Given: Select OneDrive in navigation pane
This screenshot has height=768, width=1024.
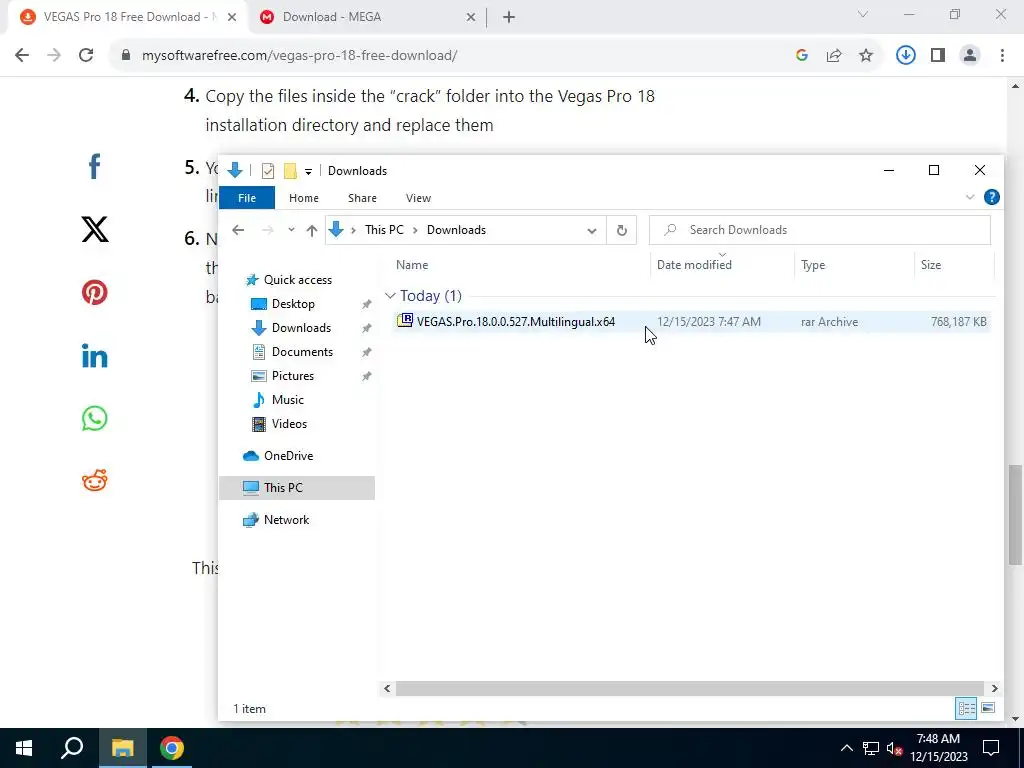Looking at the screenshot, I should tap(288, 456).
